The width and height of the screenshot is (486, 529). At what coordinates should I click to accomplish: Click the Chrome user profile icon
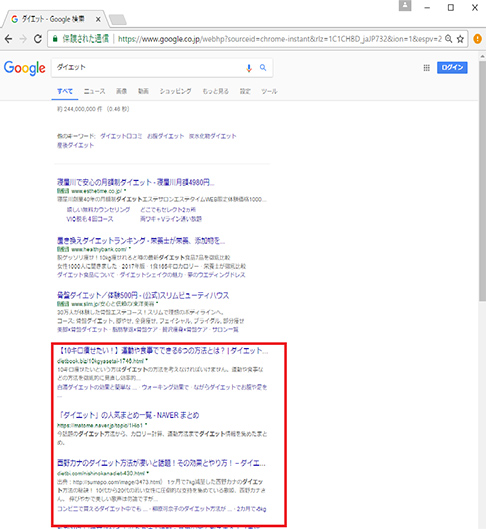coord(405,6)
